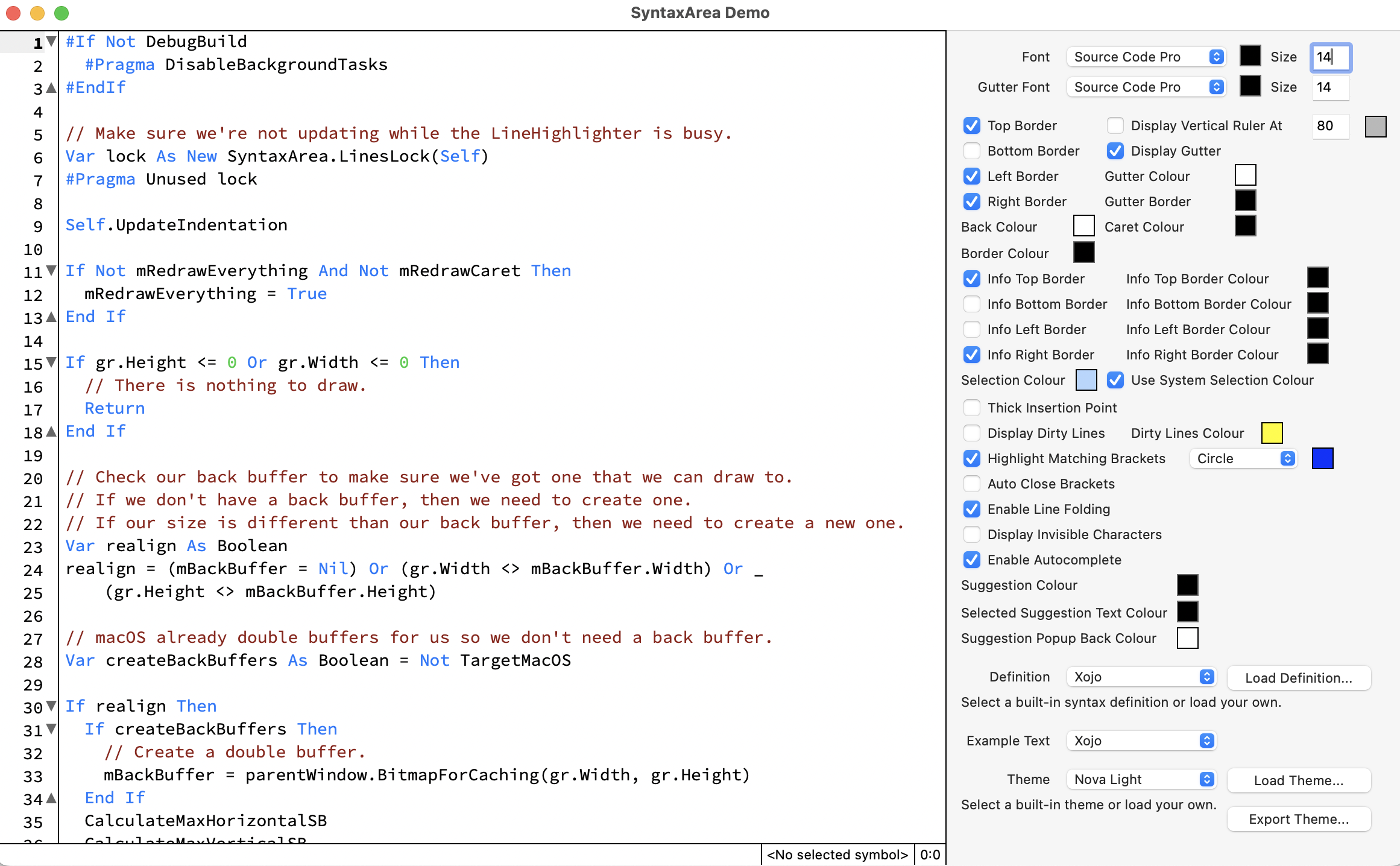Viewport: 1400px width, 866px height.
Task: Click the No selected symbol status field
Action: pyautogui.click(x=837, y=855)
